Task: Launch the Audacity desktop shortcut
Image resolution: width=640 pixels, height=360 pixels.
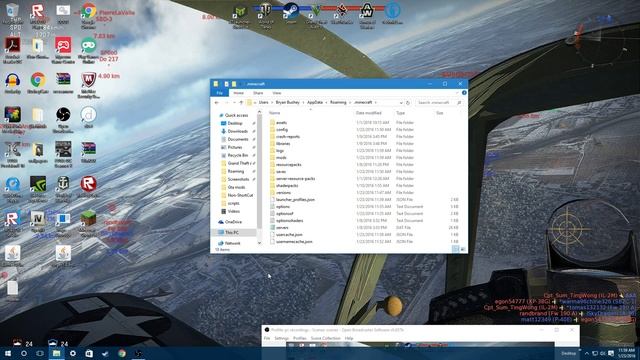Action: point(12,83)
